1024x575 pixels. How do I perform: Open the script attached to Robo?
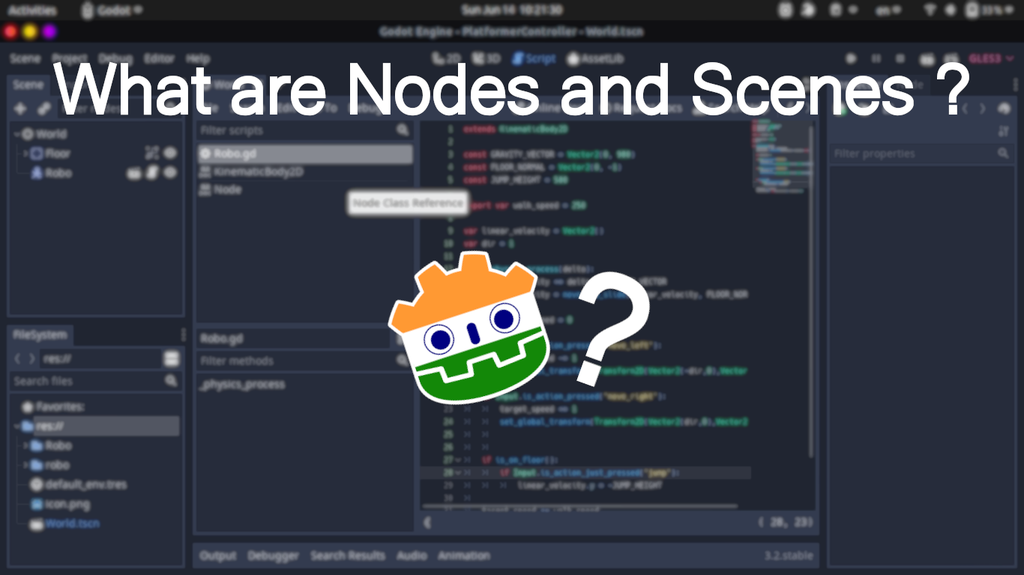pos(152,173)
